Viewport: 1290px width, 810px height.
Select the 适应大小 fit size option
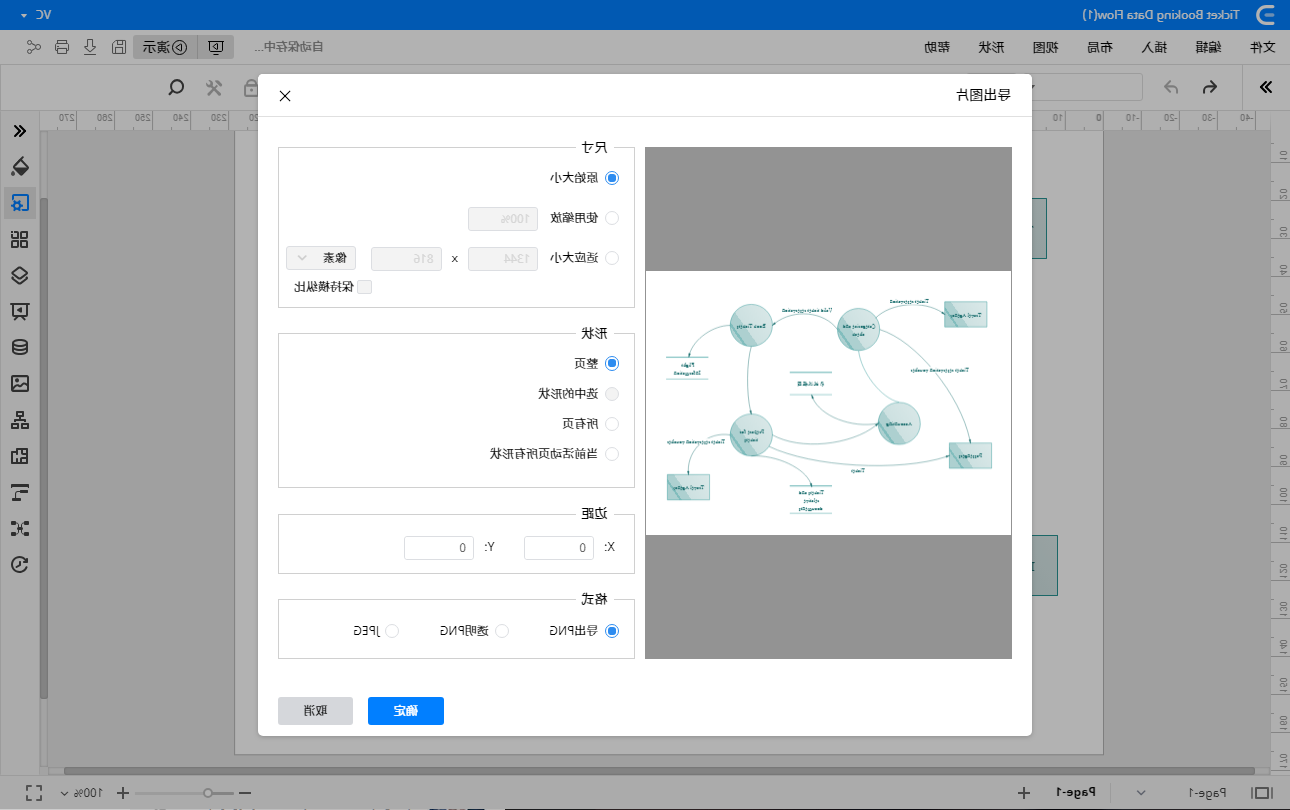(613, 258)
